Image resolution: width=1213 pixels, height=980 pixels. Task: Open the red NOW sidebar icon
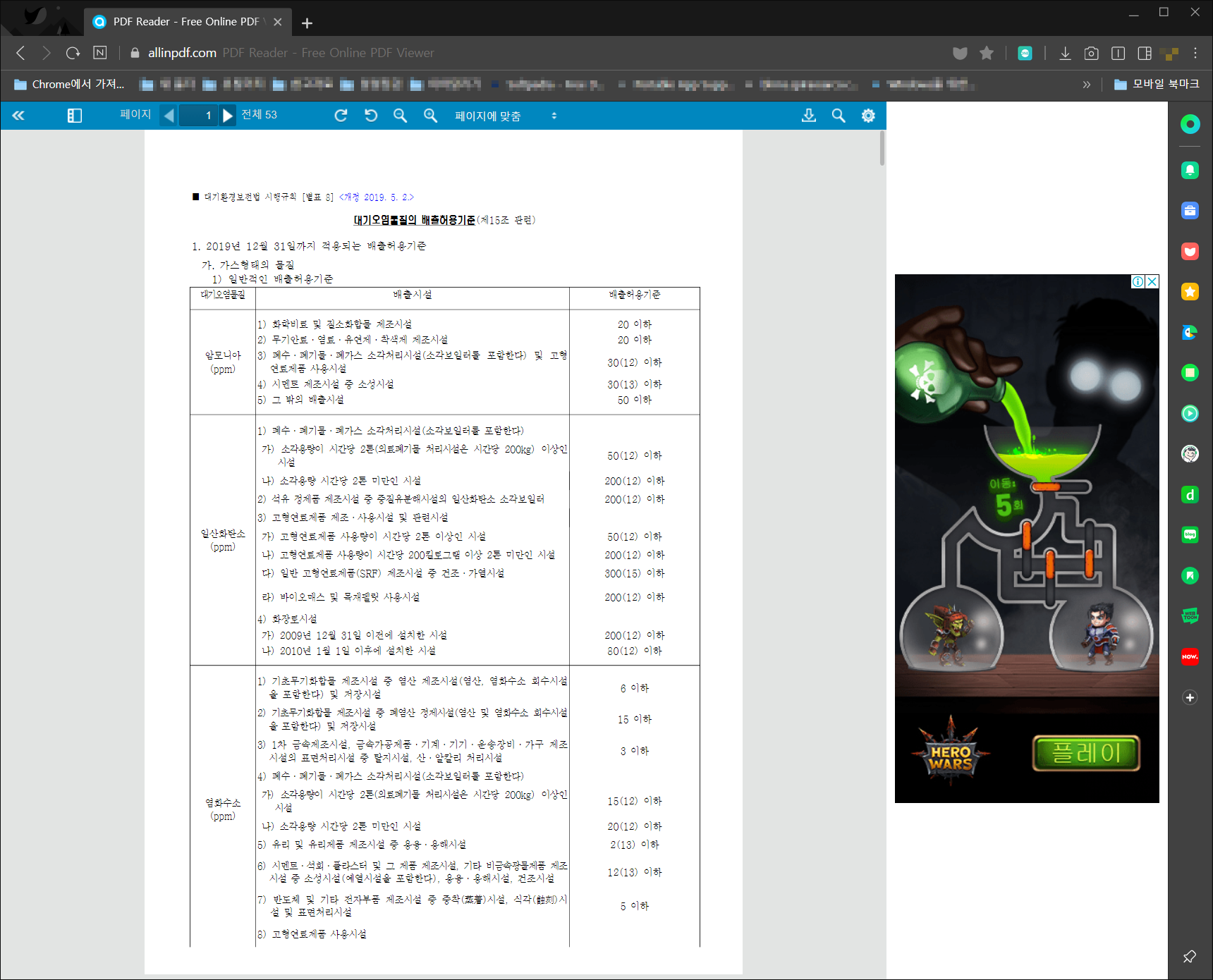tap(1190, 656)
